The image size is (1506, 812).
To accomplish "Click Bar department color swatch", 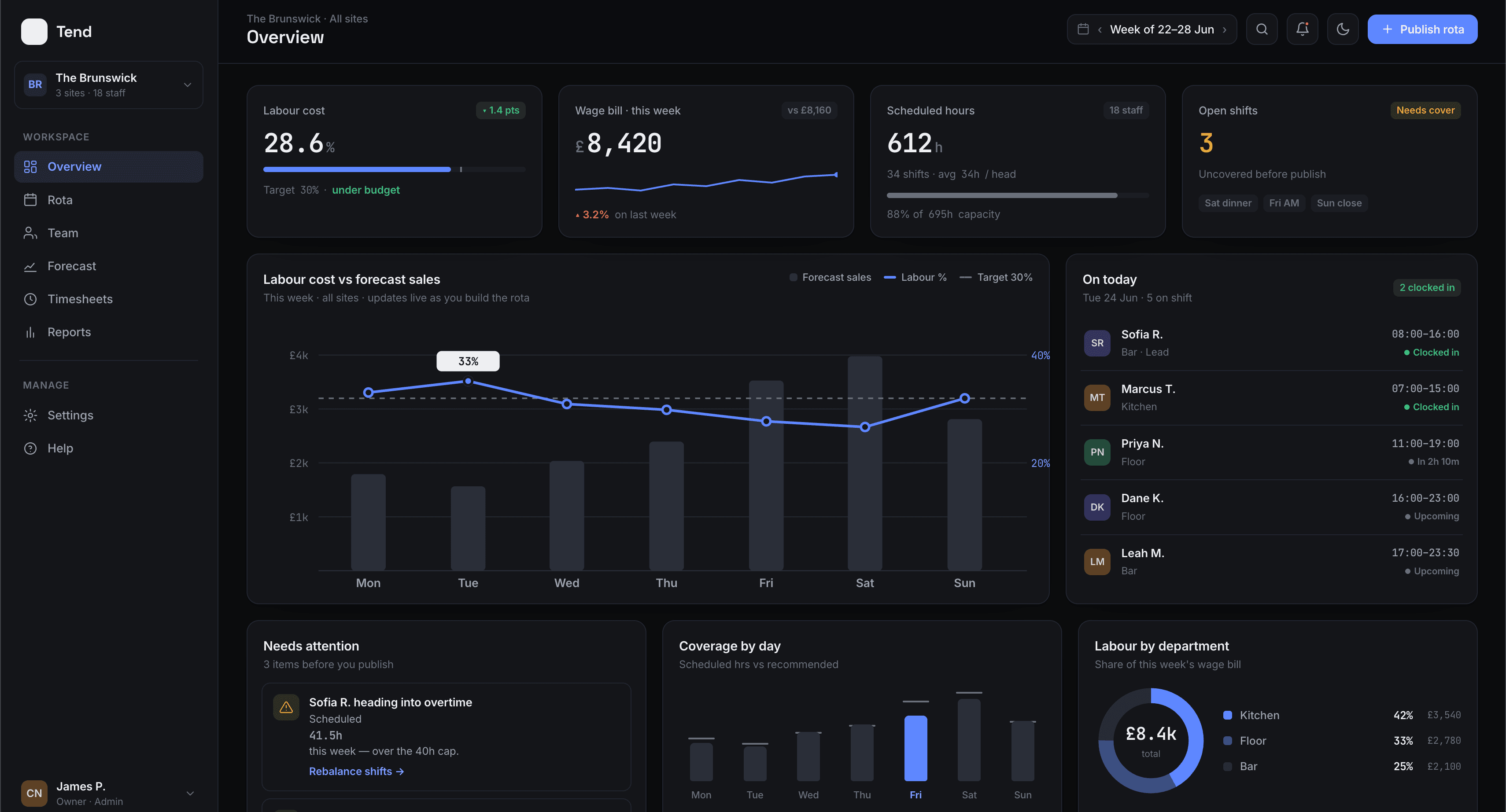I will click(1227, 766).
